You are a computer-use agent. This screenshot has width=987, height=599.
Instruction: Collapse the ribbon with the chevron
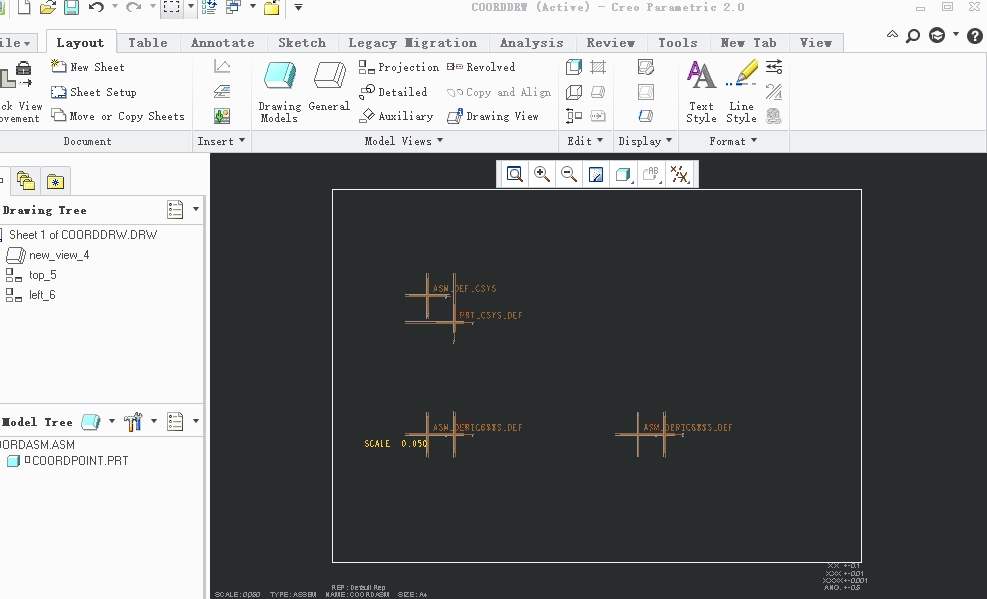tap(892, 35)
